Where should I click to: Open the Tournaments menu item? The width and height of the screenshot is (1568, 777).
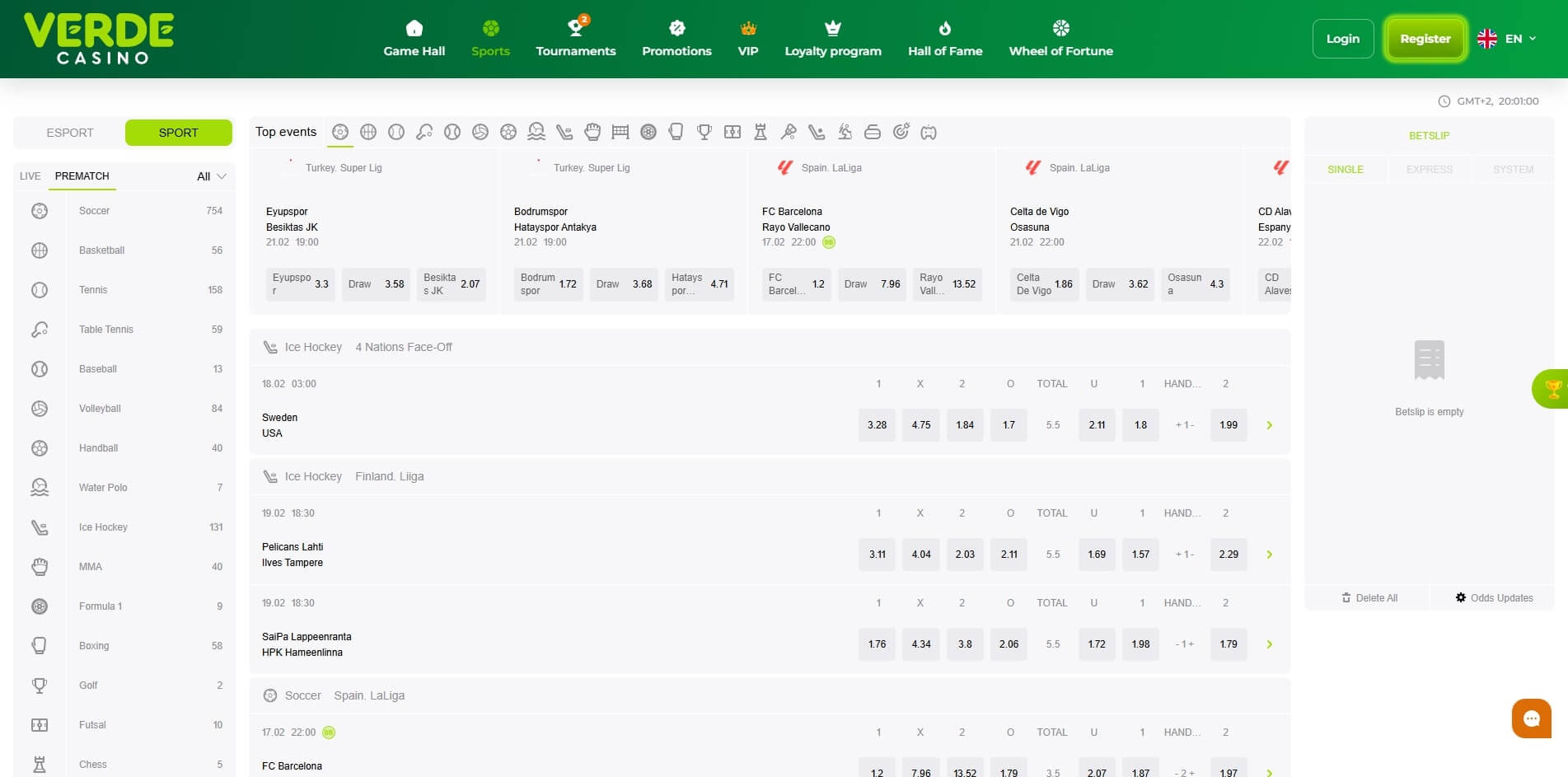click(x=575, y=38)
